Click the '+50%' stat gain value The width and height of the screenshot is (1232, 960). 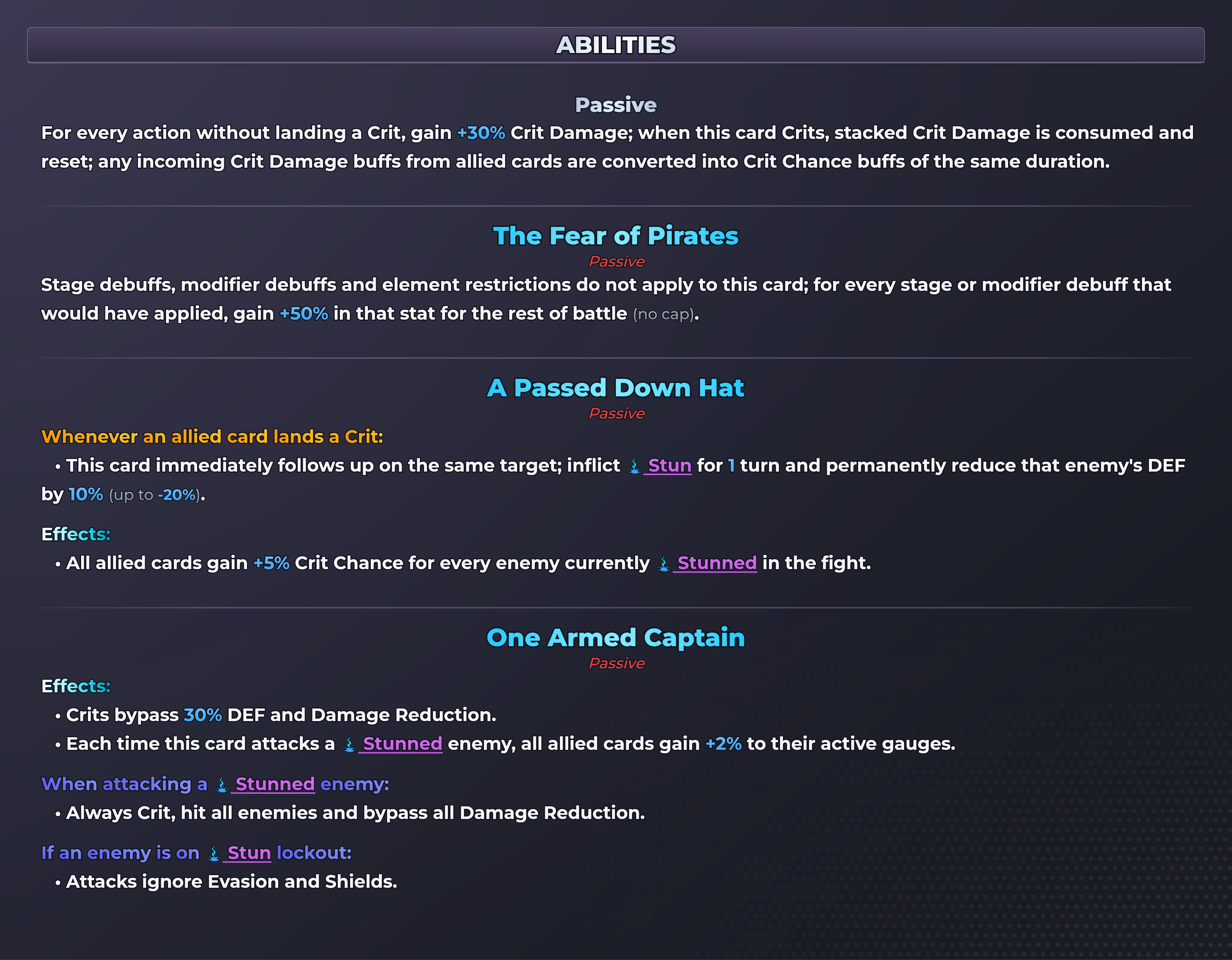304,313
